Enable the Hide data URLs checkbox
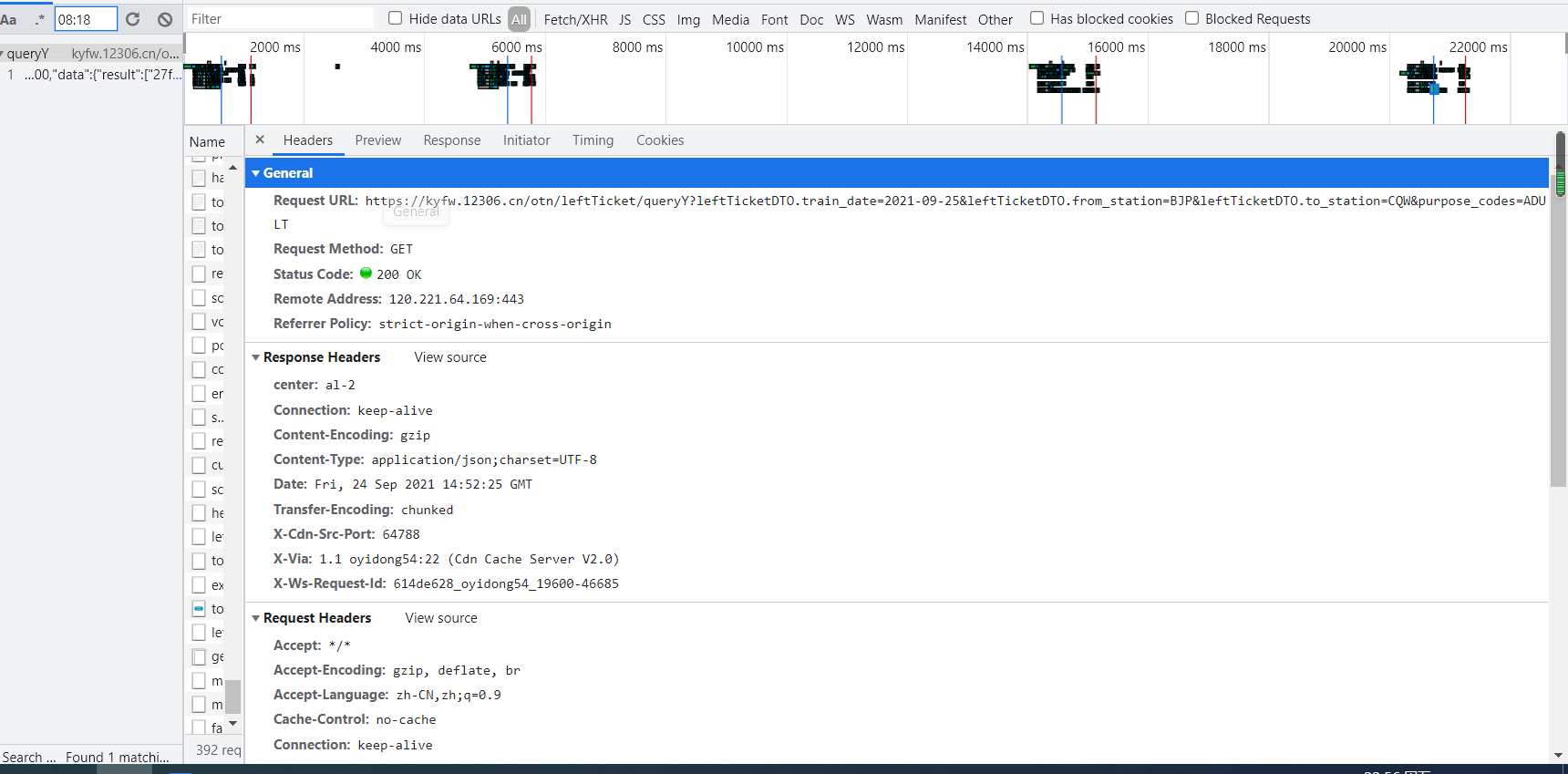The height and width of the screenshot is (774, 1568). click(396, 18)
